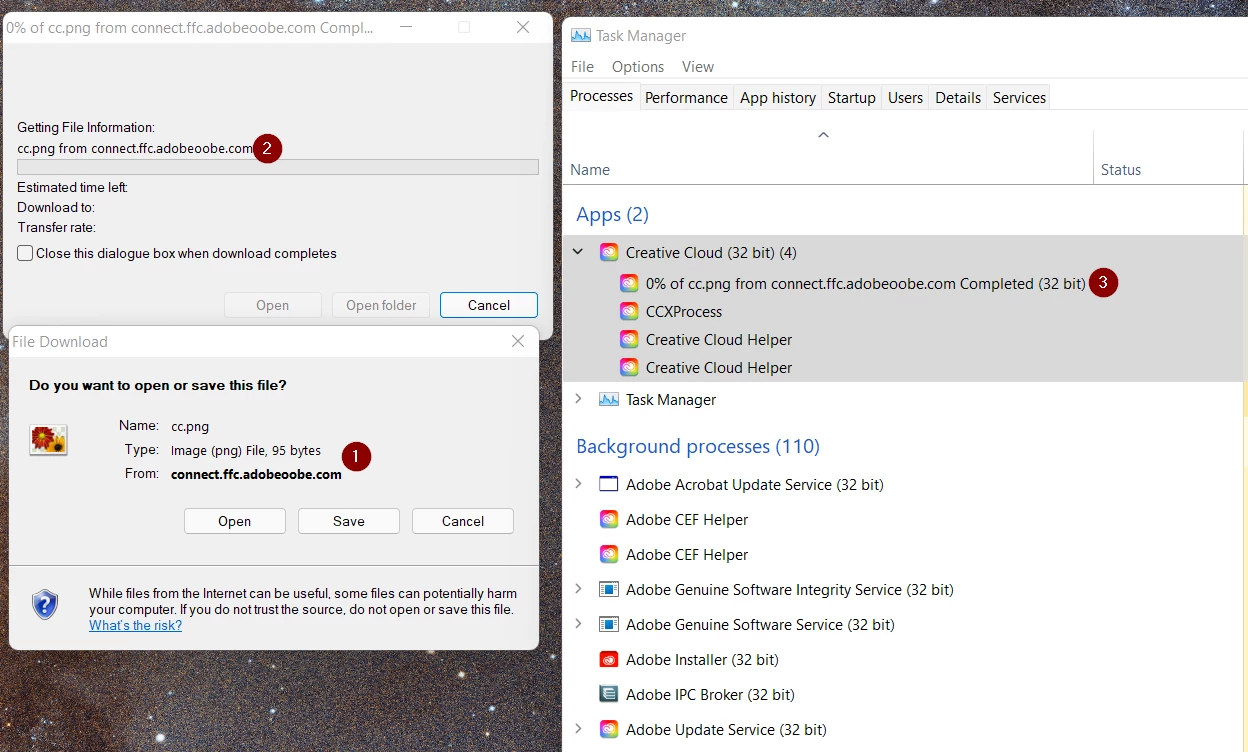Switch to the Users tab
This screenshot has height=752, width=1248.
click(x=905, y=97)
